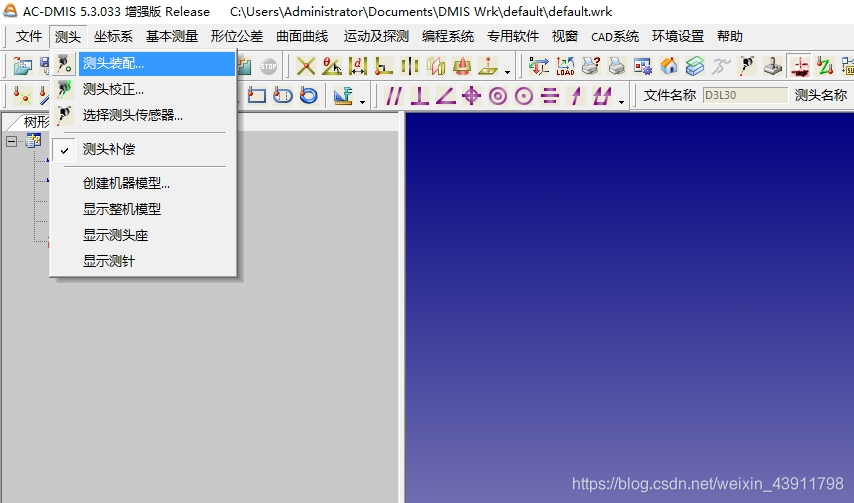Viewport: 854px width, 503px height.
Task: Expand the tolerance toolbar dropdown arrow
Action: pos(621,101)
